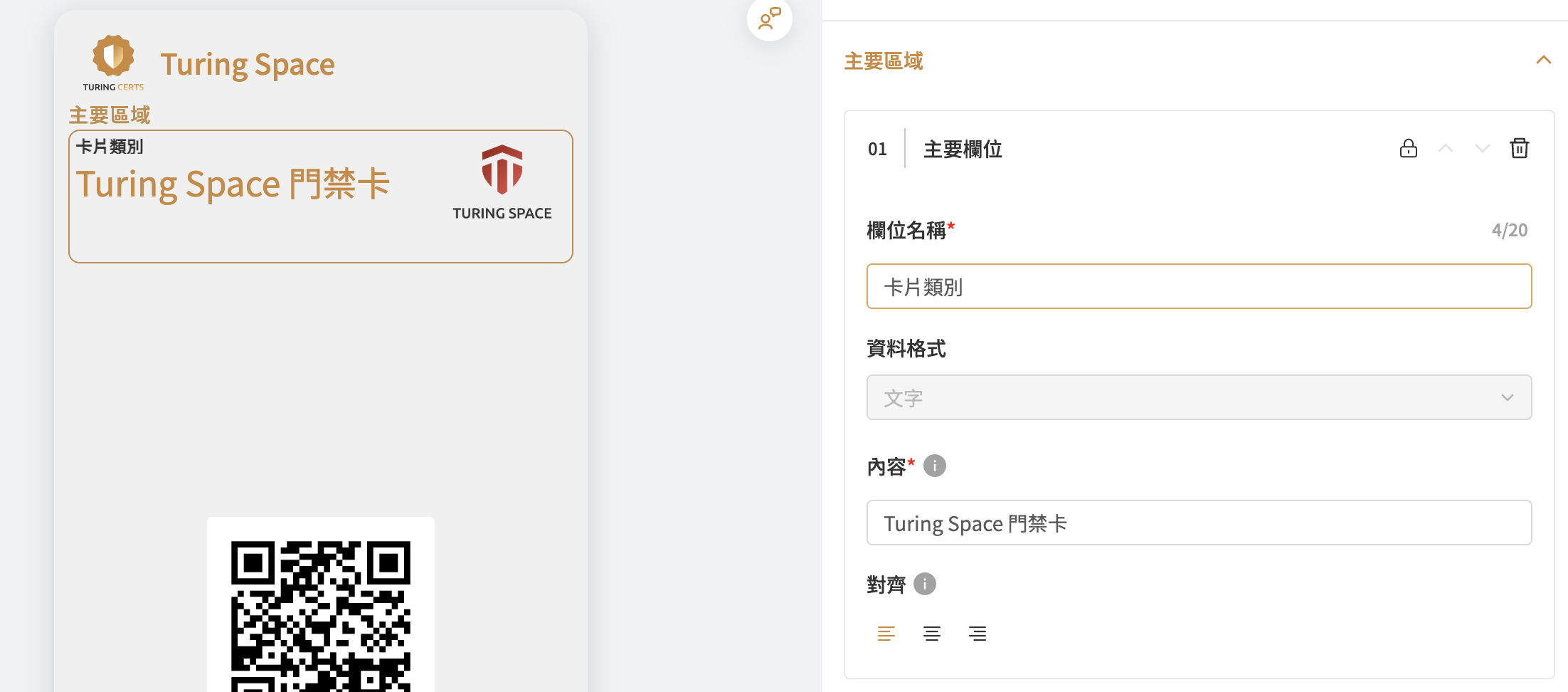Select left text alignment
This screenshot has width=1568, height=692.
[x=886, y=633]
